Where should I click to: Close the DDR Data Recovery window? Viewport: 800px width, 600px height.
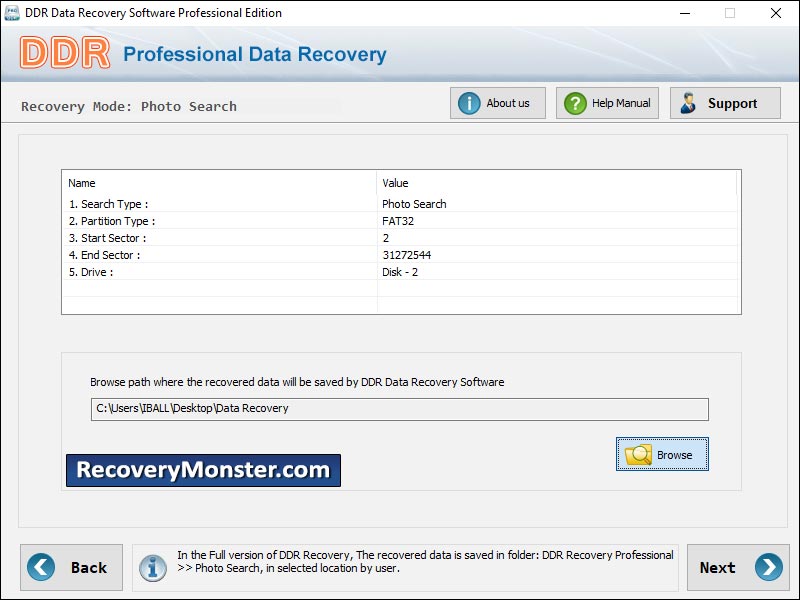[776, 13]
